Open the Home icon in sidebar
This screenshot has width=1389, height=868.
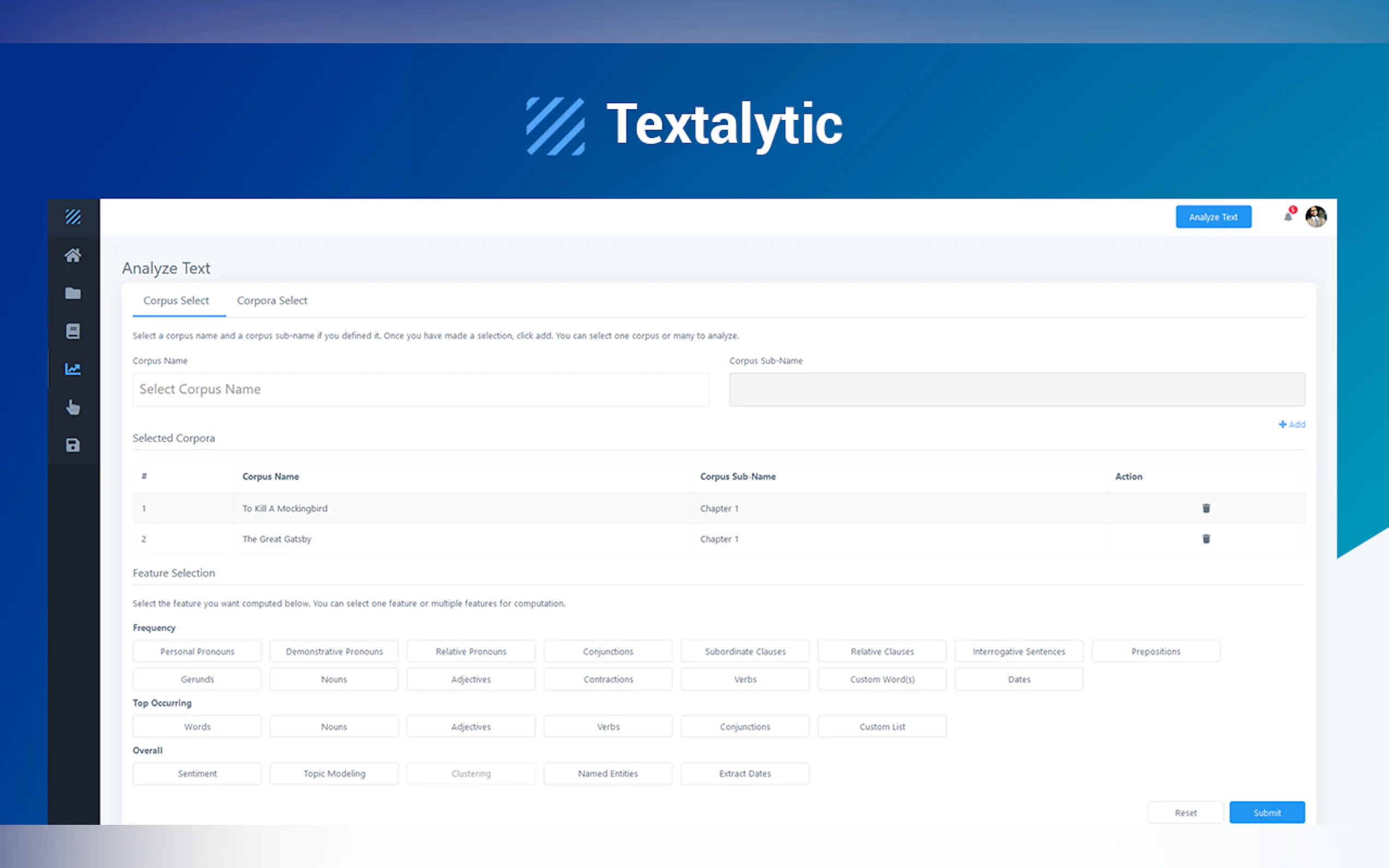pyautogui.click(x=73, y=255)
